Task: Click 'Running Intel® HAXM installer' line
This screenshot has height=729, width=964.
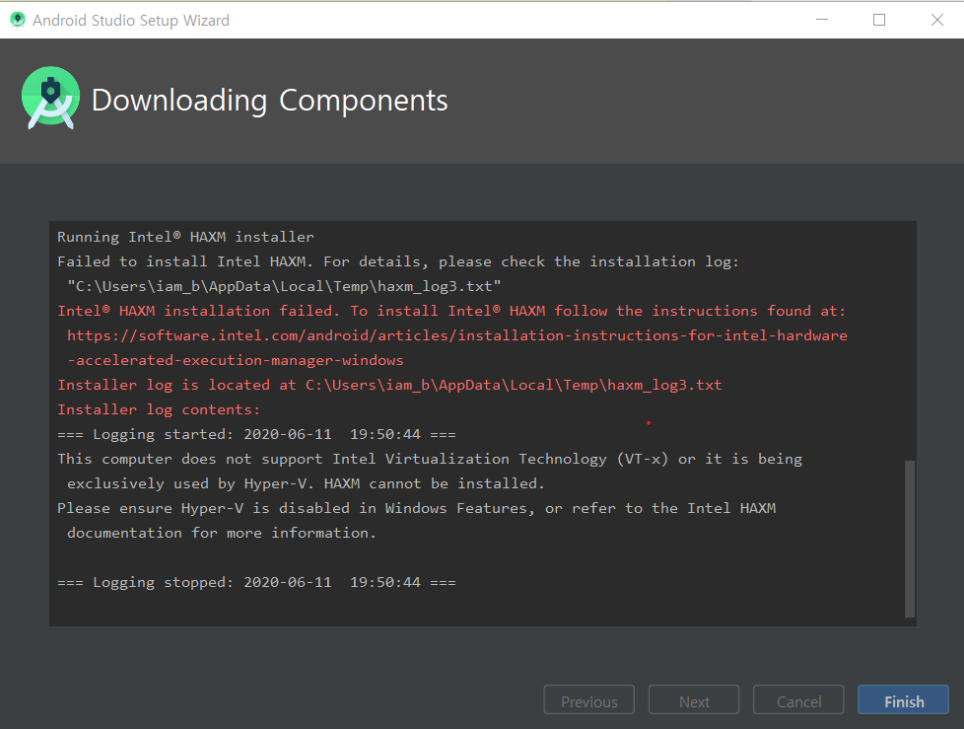Action: pos(186,237)
